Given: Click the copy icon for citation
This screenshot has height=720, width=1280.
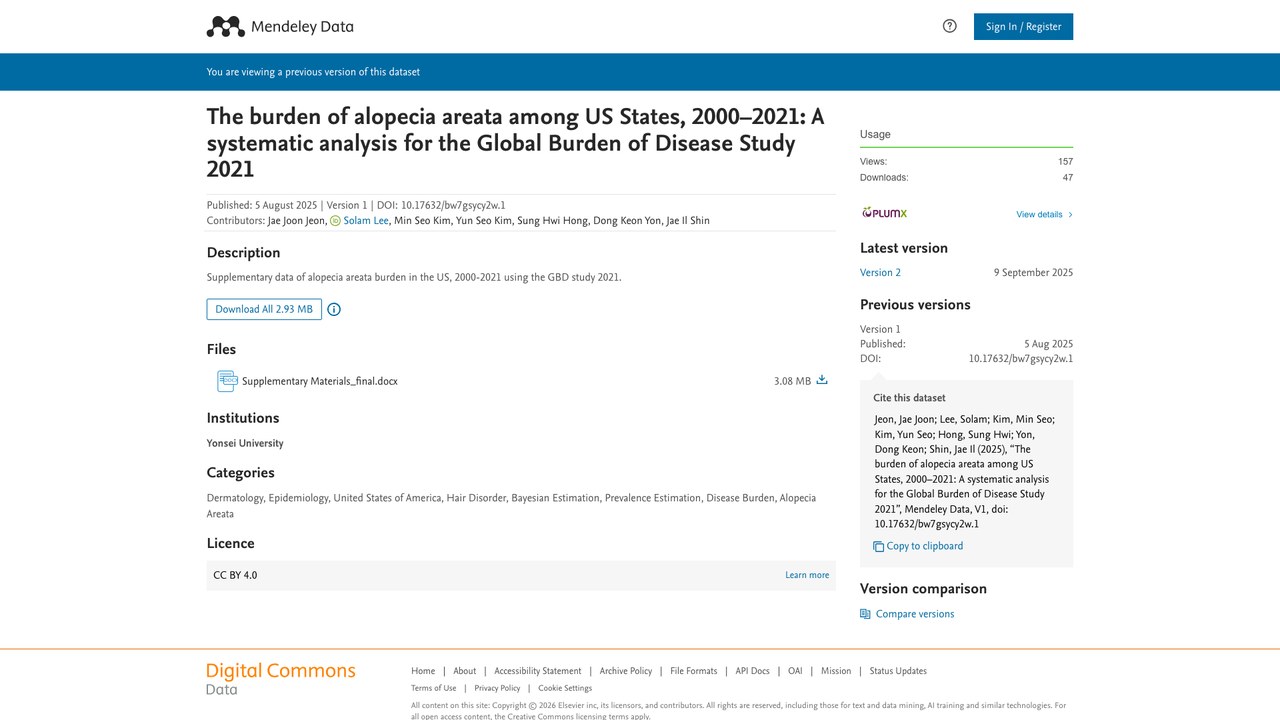Looking at the screenshot, I should point(878,546).
